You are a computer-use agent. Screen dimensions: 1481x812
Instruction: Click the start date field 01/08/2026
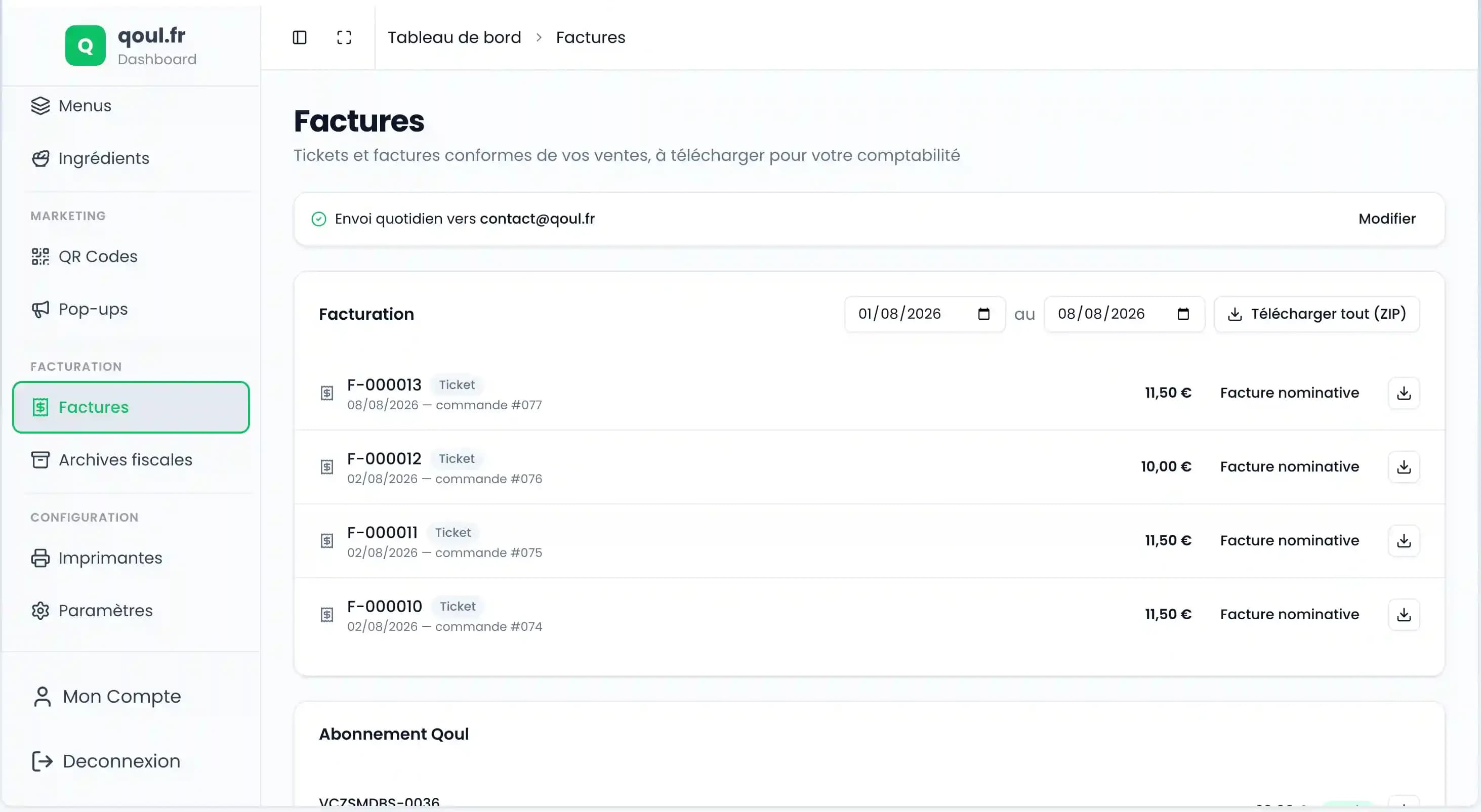pyautogui.click(x=925, y=314)
